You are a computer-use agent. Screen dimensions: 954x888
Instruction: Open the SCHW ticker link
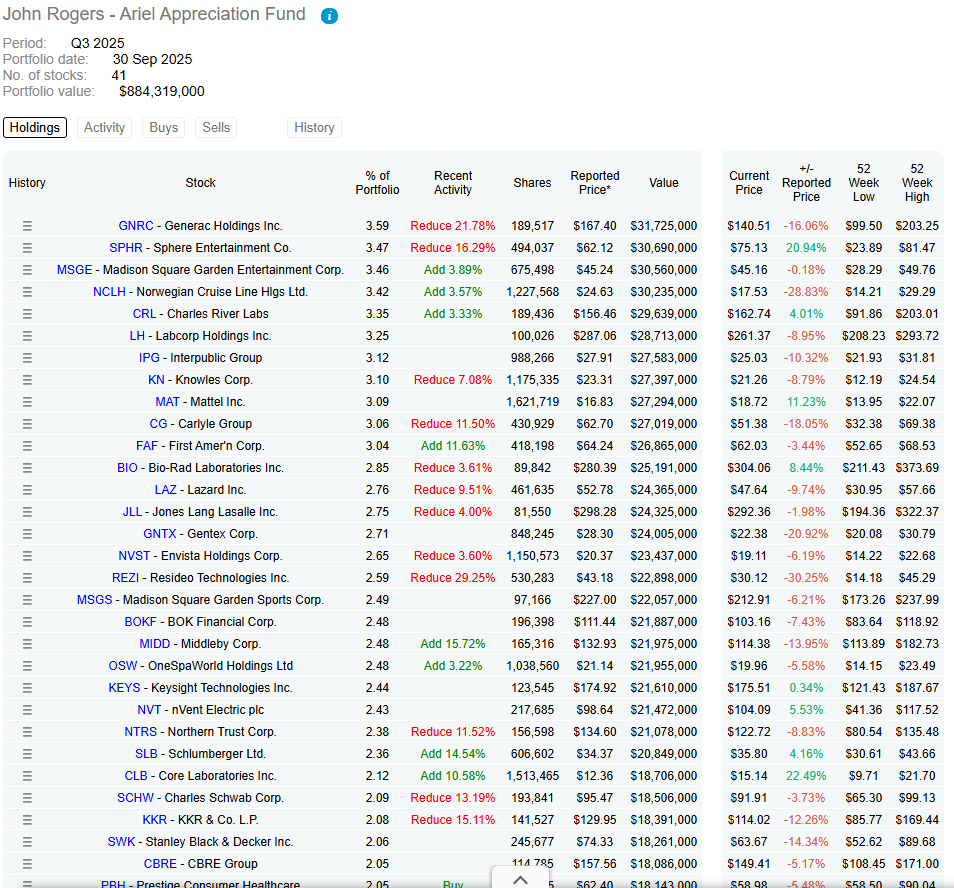[x=136, y=798]
